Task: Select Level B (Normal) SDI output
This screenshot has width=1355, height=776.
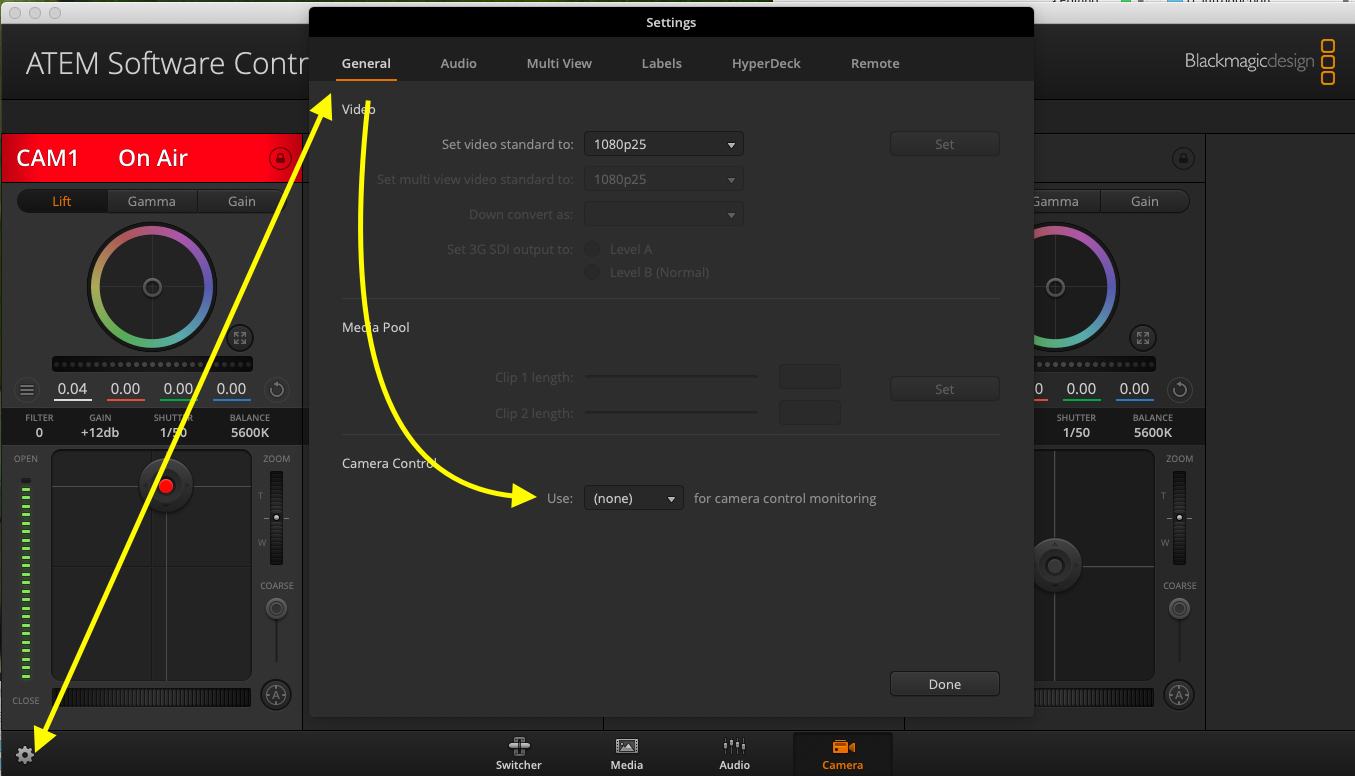Action: point(593,272)
